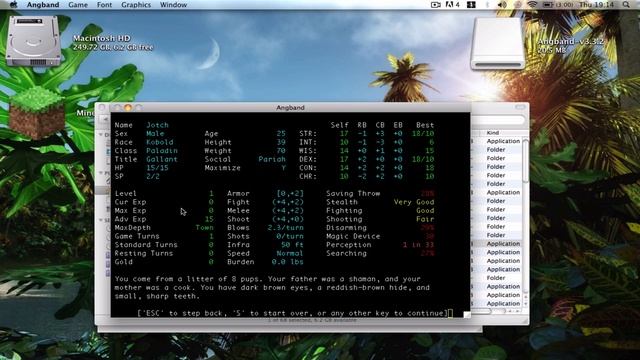Click the Best column header
640x360 pixels.
[425, 125]
